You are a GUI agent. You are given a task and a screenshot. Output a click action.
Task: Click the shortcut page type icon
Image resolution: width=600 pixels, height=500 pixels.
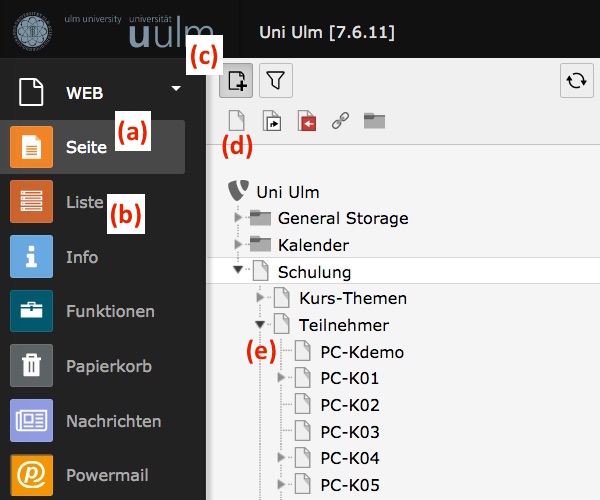click(272, 122)
